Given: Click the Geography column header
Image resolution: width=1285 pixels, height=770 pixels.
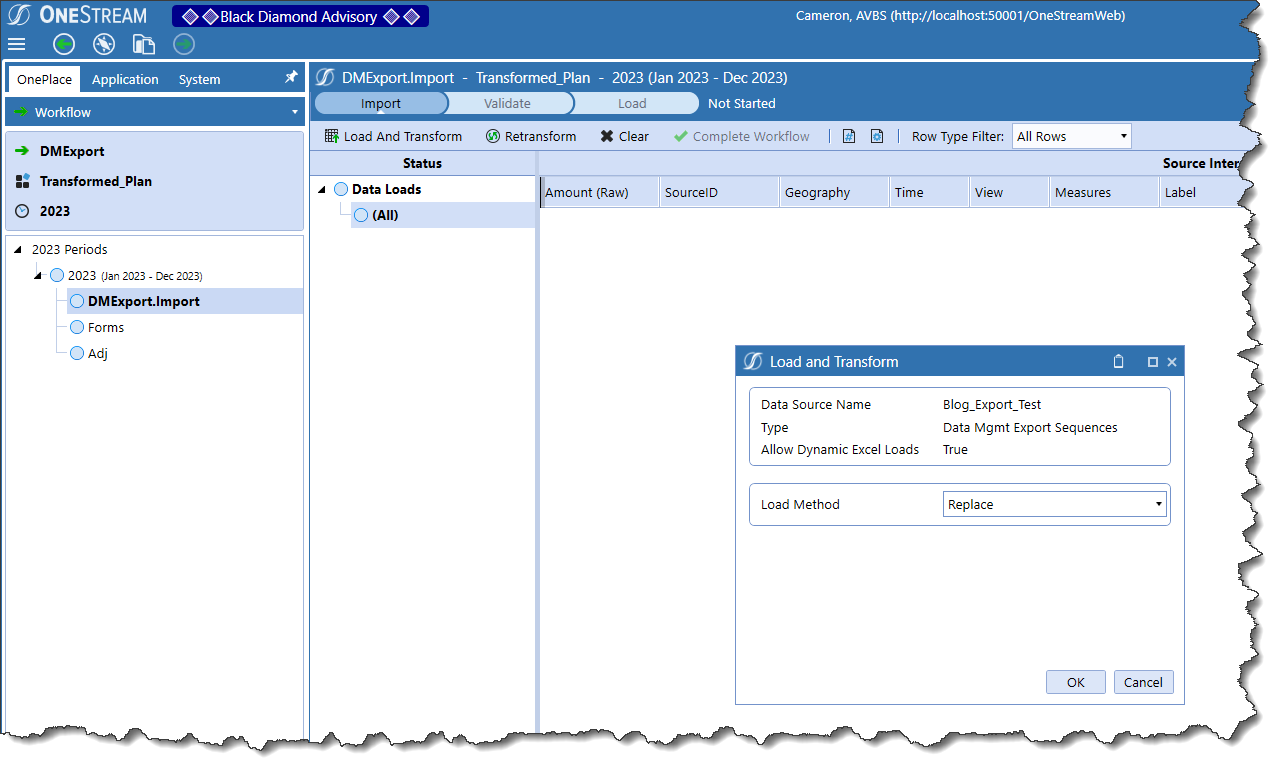Looking at the screenshot, I should coord(835,192).
